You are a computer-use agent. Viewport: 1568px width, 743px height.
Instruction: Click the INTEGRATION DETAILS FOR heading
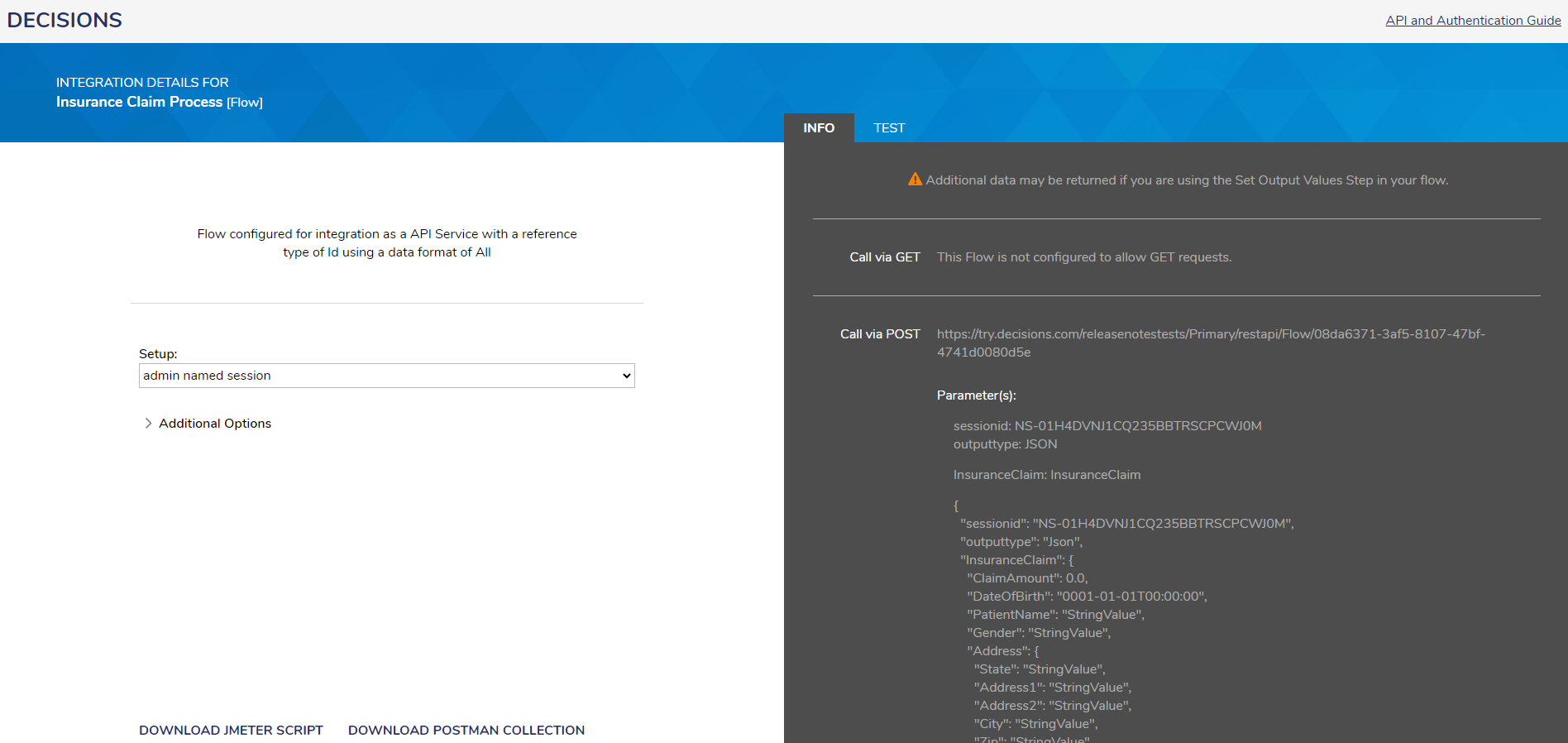(142, 83)
